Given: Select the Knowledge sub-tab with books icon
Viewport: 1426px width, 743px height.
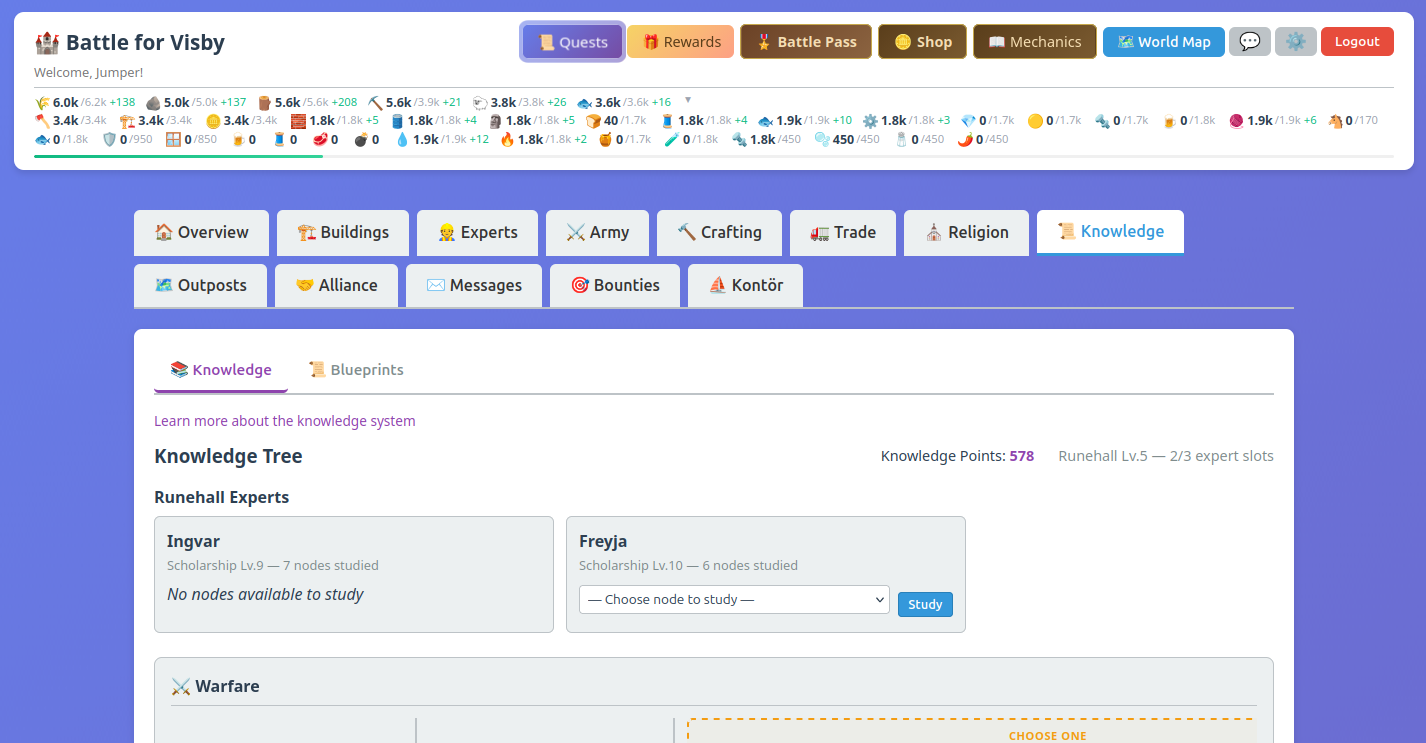Looking at the screenshot, I should point(221,370).
